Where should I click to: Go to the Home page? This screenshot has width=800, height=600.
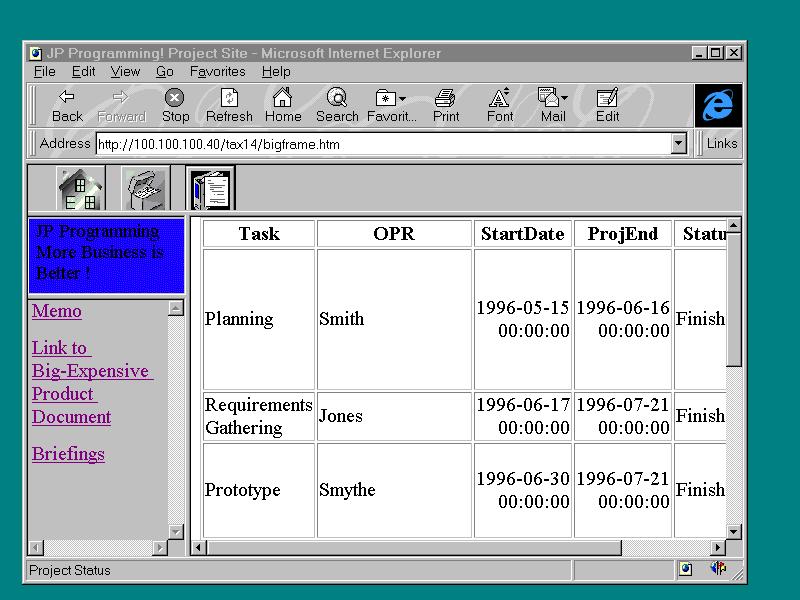(283, 105)
